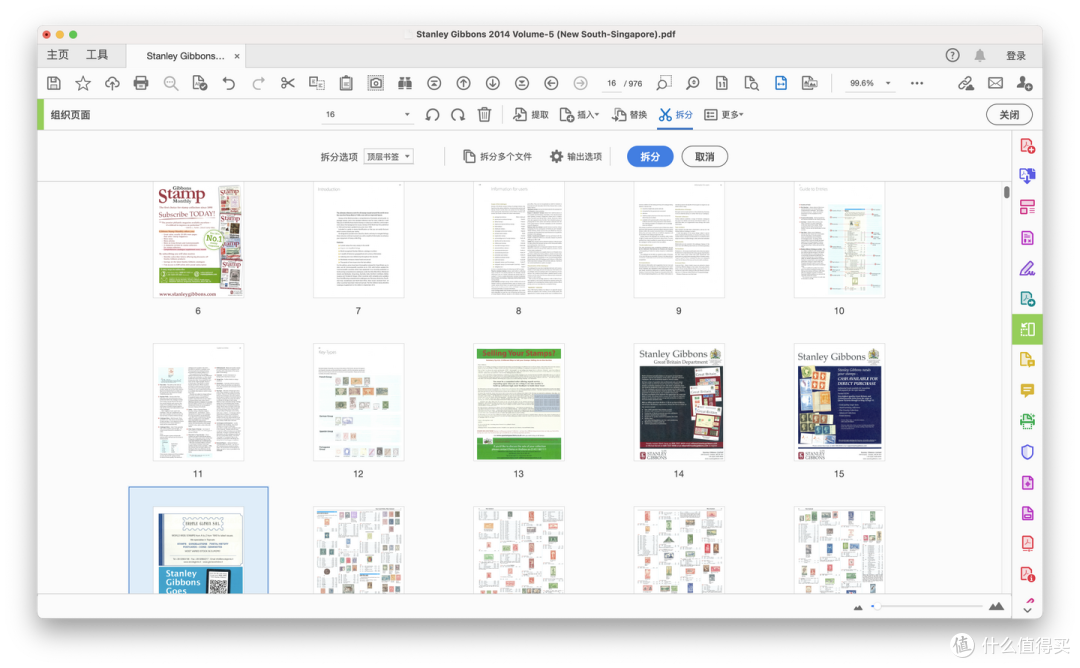1080x668 pixels.
Task: Switch to the 主页 home tab
Action: click(58, 55)
